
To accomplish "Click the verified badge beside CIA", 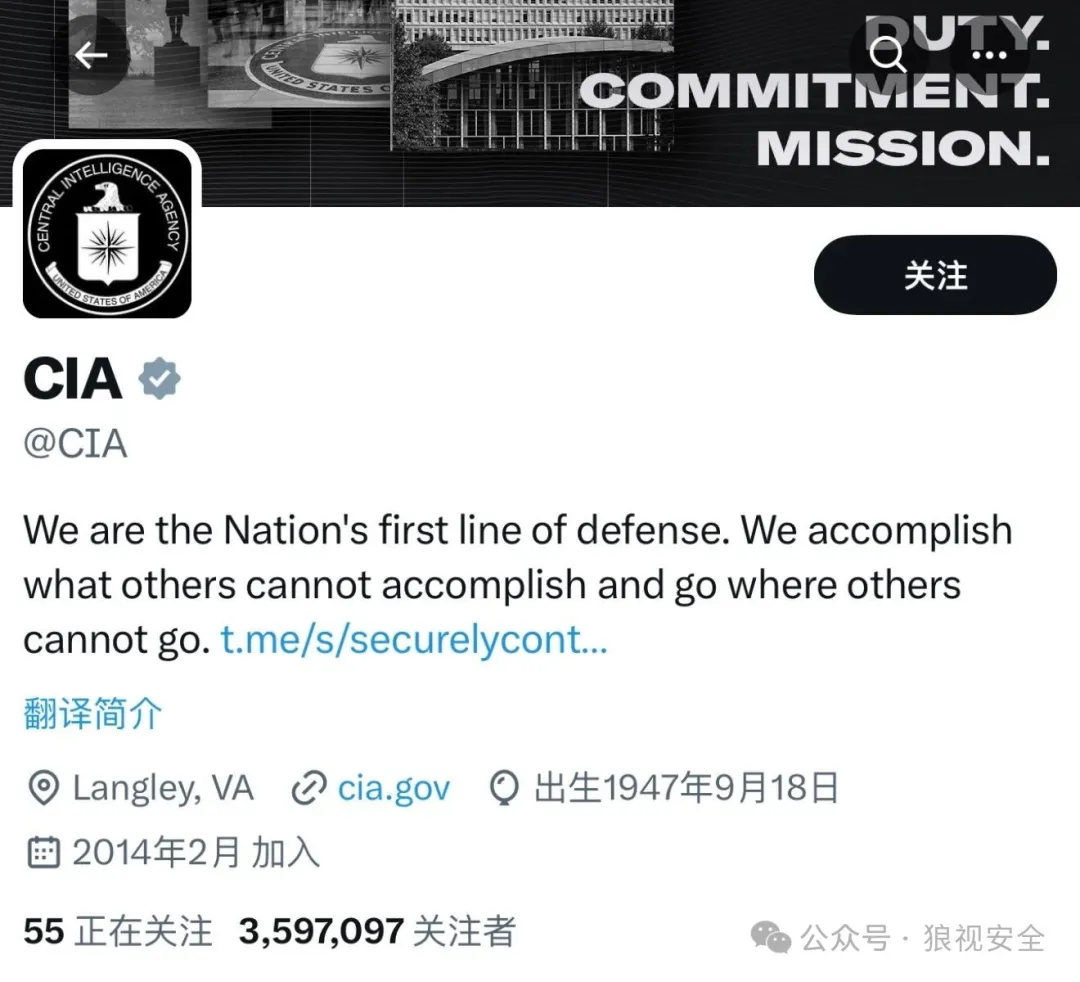I will click(158, 379).
